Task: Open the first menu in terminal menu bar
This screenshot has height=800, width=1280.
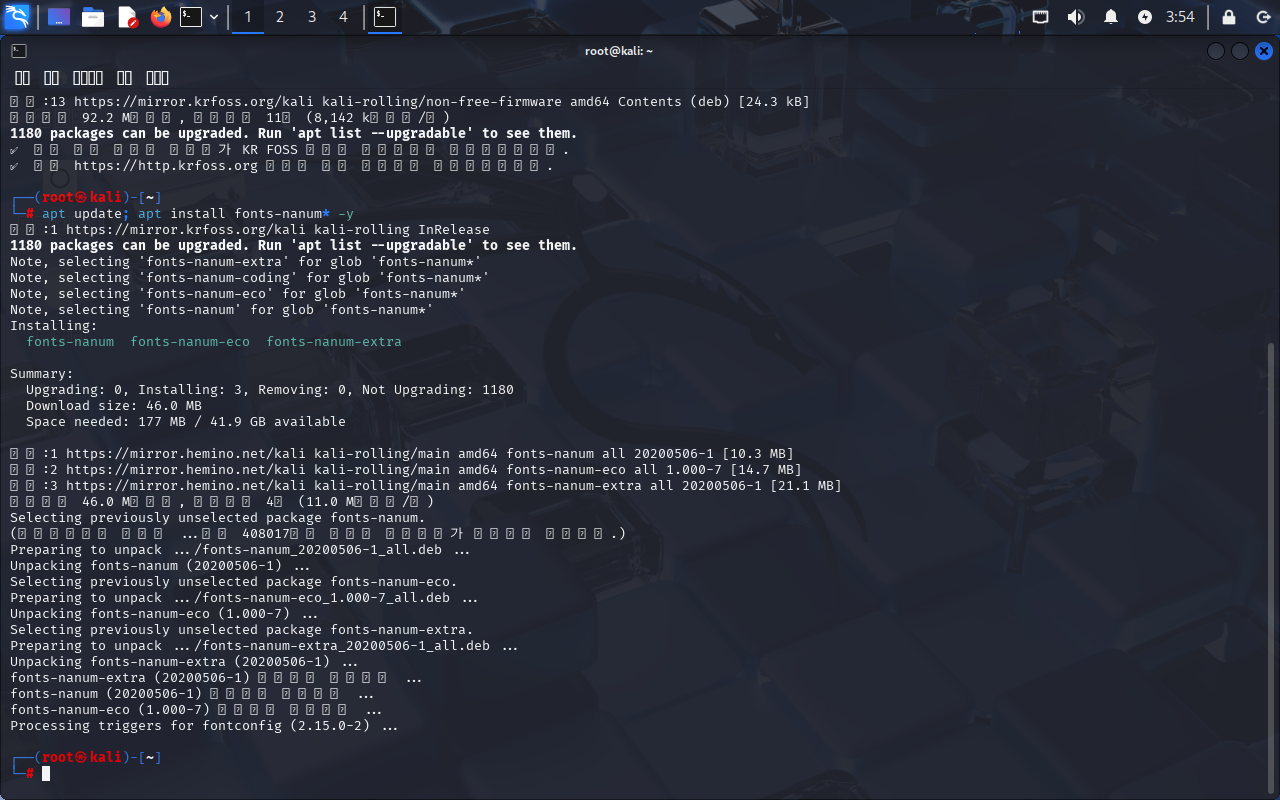Action: coord(22,78)
